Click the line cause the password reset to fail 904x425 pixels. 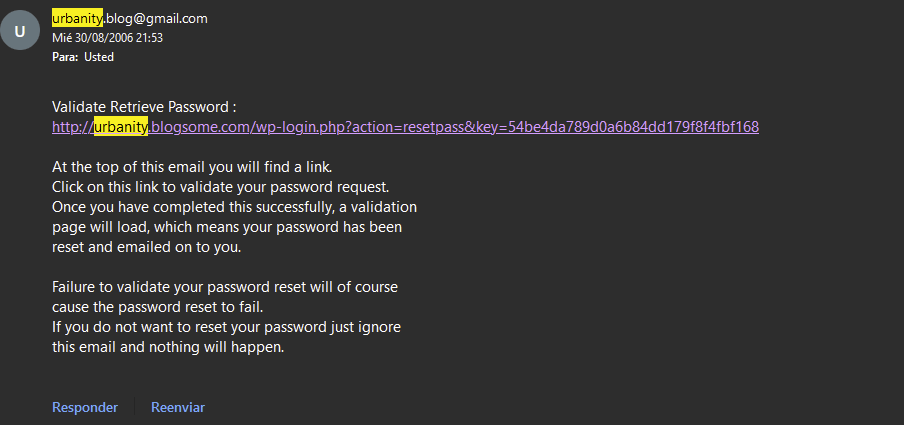(157, 306)
